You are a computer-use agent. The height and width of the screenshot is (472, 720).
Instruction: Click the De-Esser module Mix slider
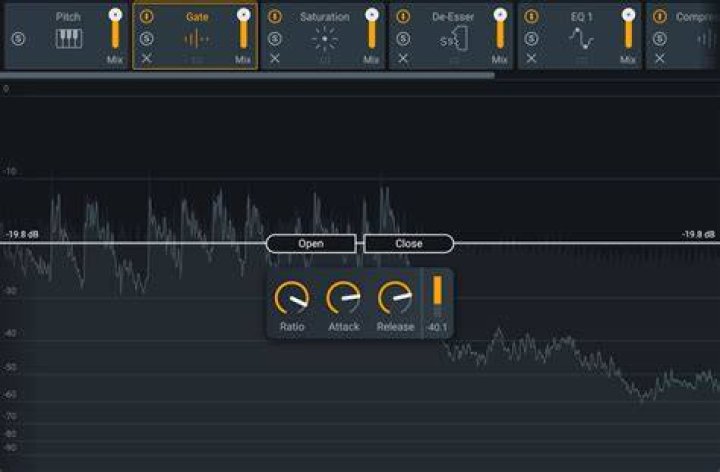pyautogui.click(x=500, y=29)
